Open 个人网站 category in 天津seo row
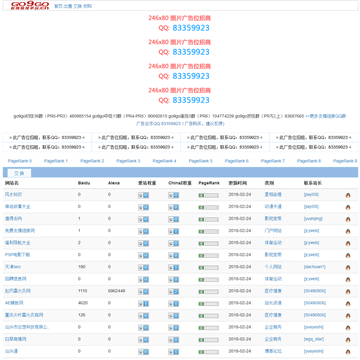Viewport: 360px width, 360px height. click(x=273, y=267)
